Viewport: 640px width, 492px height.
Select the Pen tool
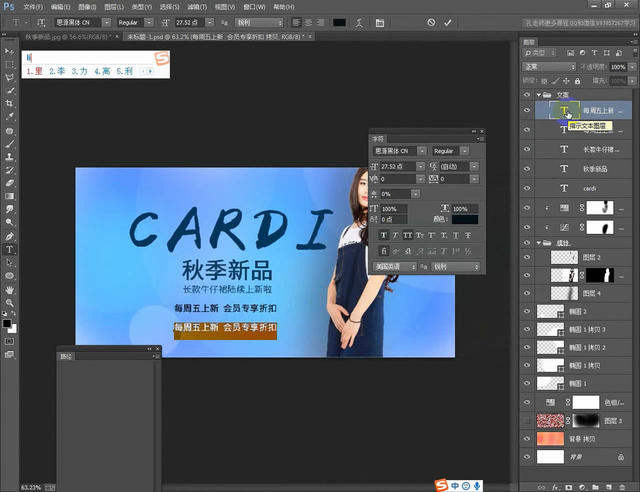pos(9,236)
